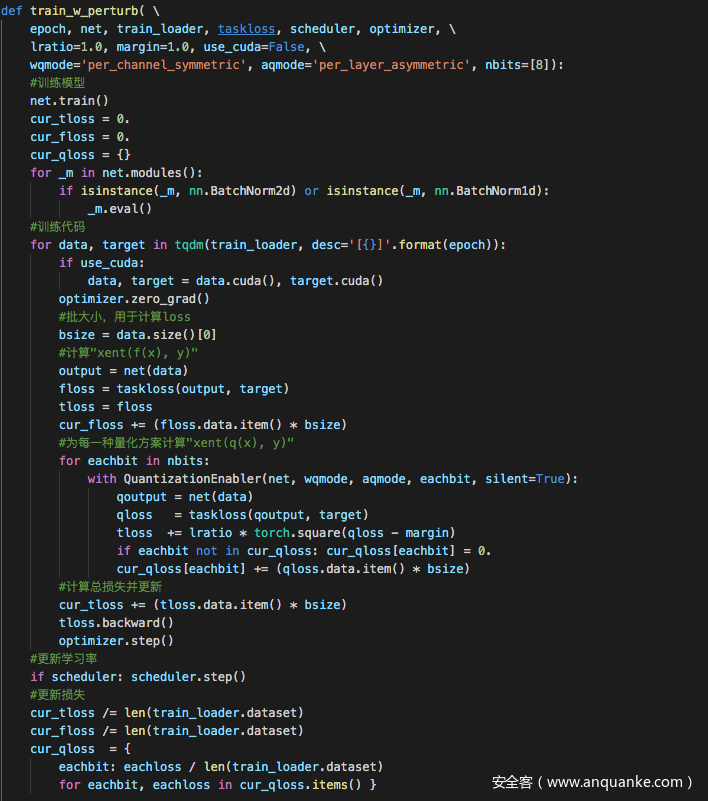Click the 'cur_qloss[eachbit] += (qloss.data.item()' line

click(x=293, y=569)
